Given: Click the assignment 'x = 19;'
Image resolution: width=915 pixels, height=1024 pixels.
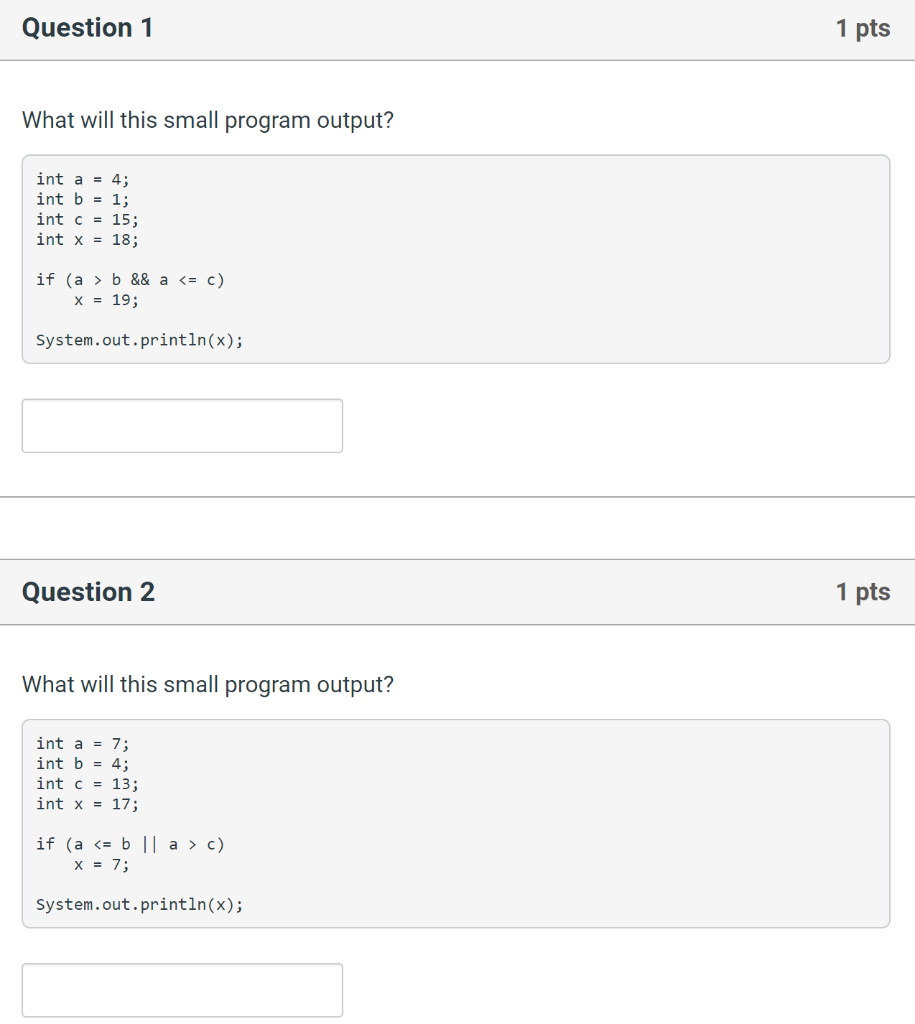Looking at the screenshot, I should point(106,300).
